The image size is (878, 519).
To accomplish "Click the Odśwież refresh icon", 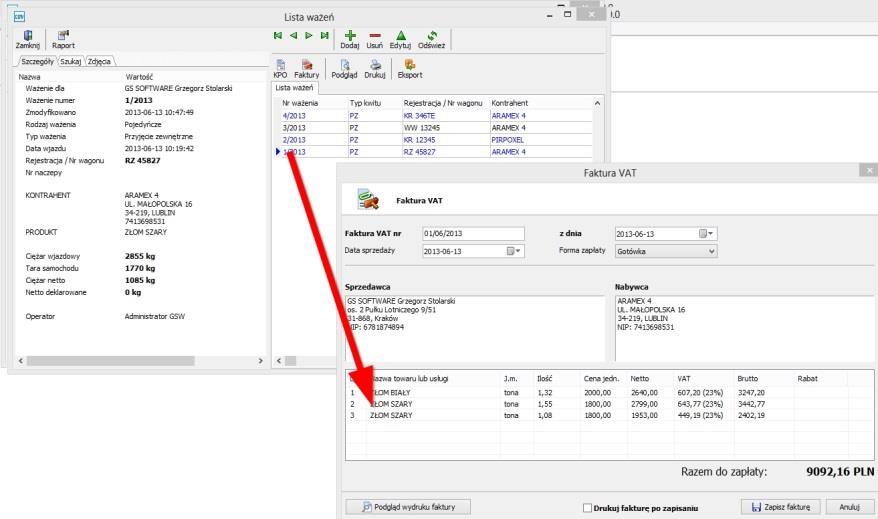I will (x=432, y=35).
